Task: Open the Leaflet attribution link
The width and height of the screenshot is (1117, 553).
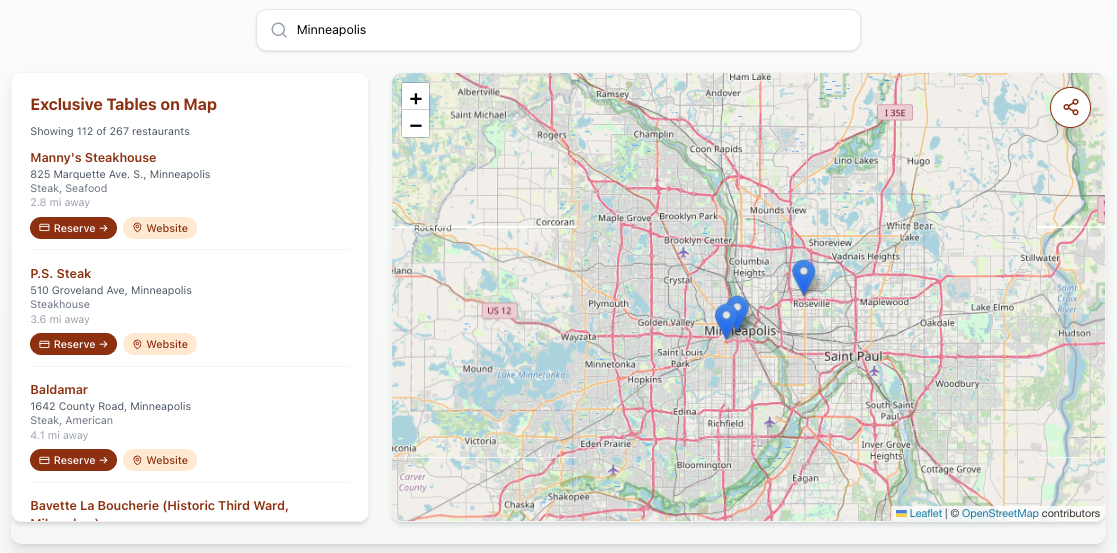Action: click(x=925, y=513)
